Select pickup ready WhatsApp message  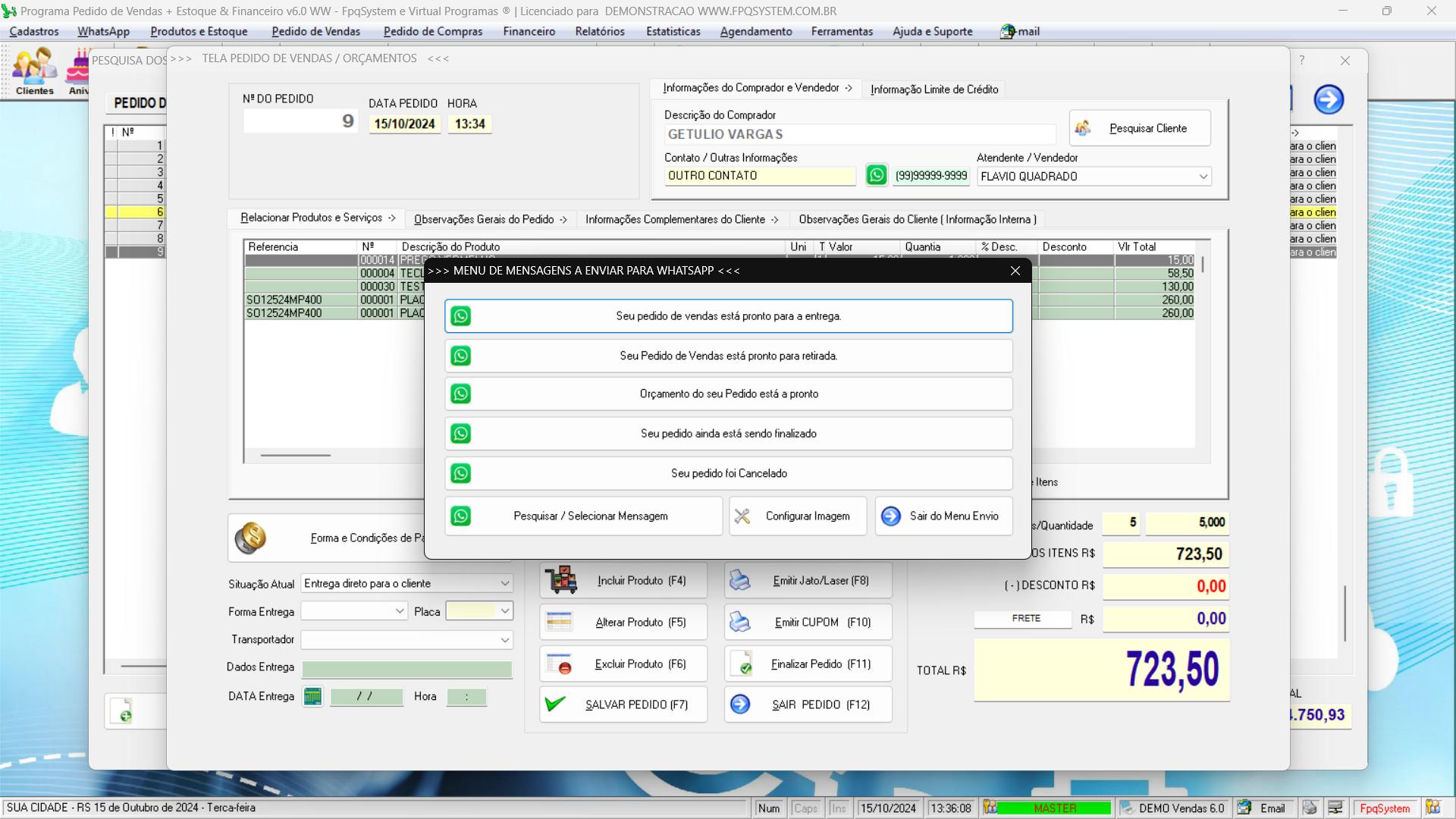[x=728, y=355]
